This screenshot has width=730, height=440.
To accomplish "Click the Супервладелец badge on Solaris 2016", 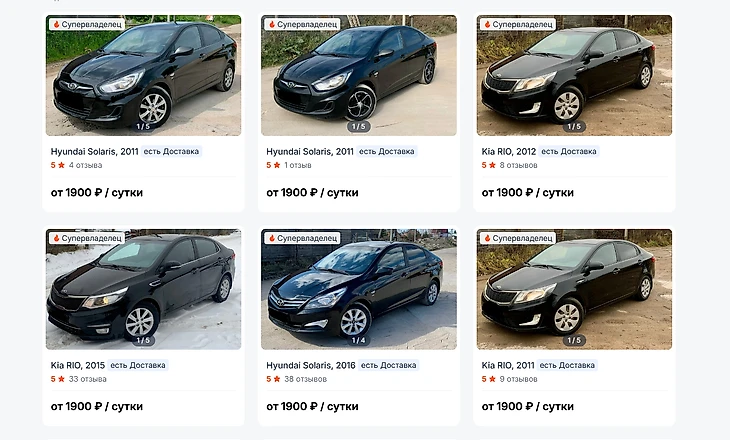I will pos(301,239).
